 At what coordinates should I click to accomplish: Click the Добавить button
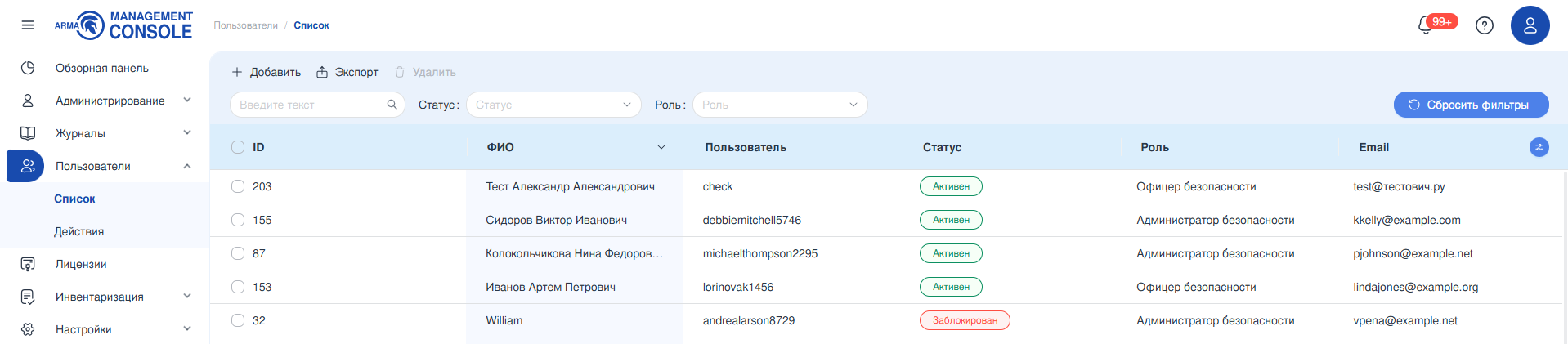[x=267, y=72]
